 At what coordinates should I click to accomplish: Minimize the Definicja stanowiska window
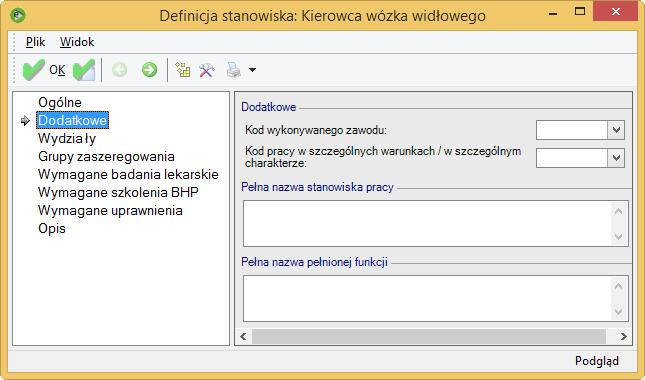[x=553, y=13]
